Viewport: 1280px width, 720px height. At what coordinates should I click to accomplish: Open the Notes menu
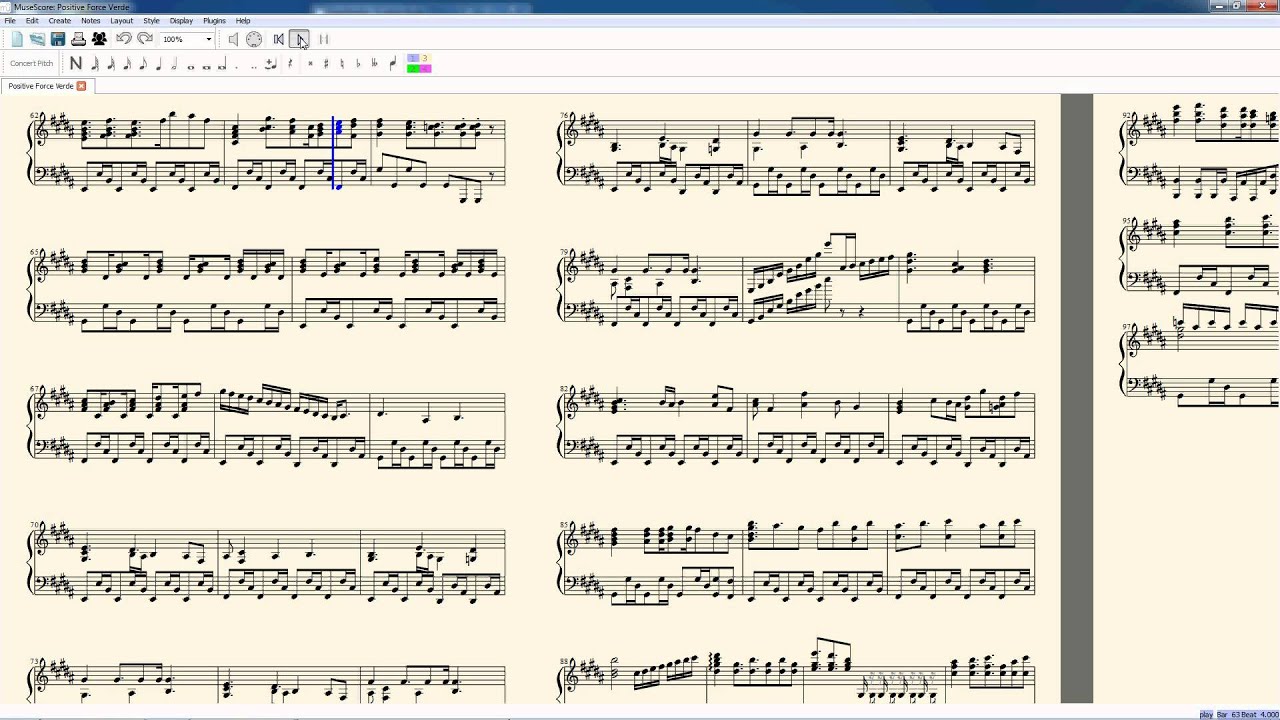(x=90, y=20)
